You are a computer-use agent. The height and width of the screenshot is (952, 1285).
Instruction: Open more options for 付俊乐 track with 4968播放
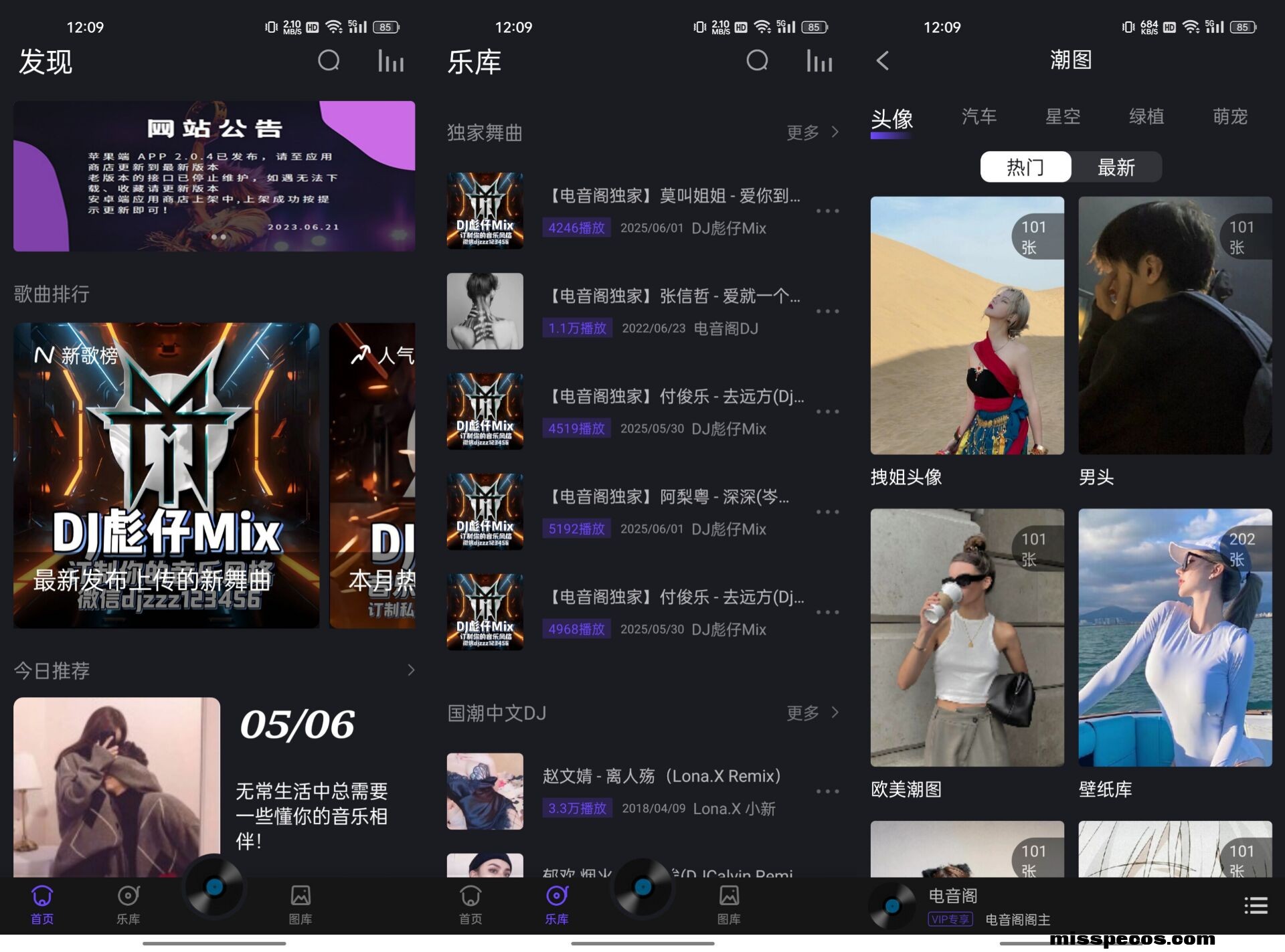coord(828,612)
